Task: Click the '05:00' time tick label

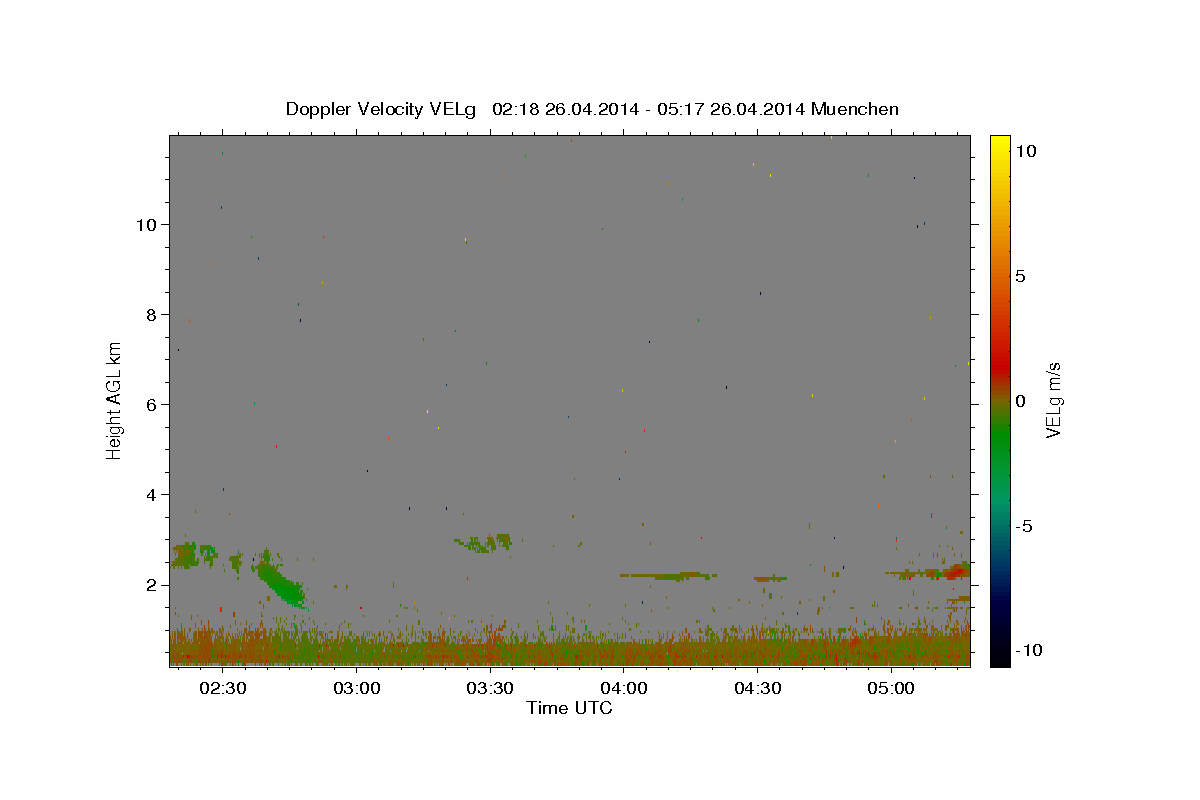Action: (890, 688)
